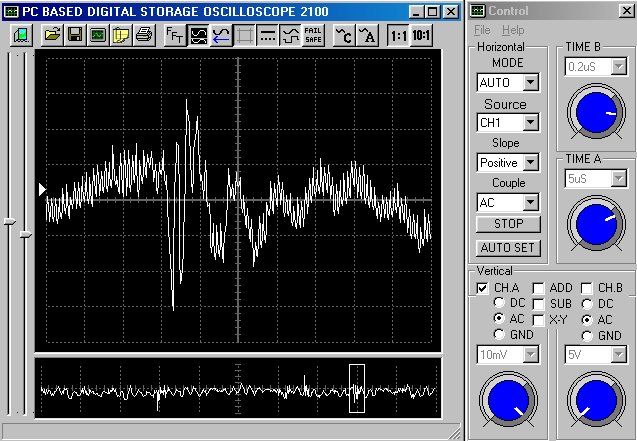
Task: Click the grid display toolbar icon
Action: (244, 35)
